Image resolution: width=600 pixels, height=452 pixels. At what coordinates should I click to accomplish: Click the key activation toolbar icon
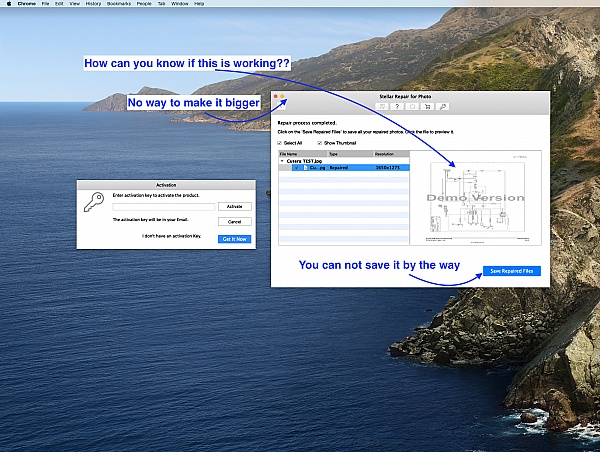coord(442,106)
